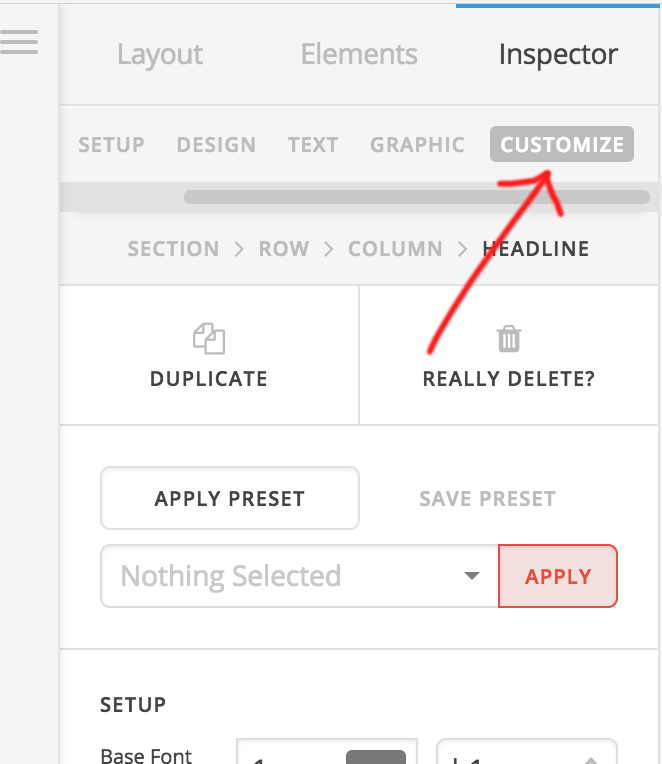Viewport: 662px width, 764px height.
Task: Open the Inspector tab
Action: click(x=558, y=54)
